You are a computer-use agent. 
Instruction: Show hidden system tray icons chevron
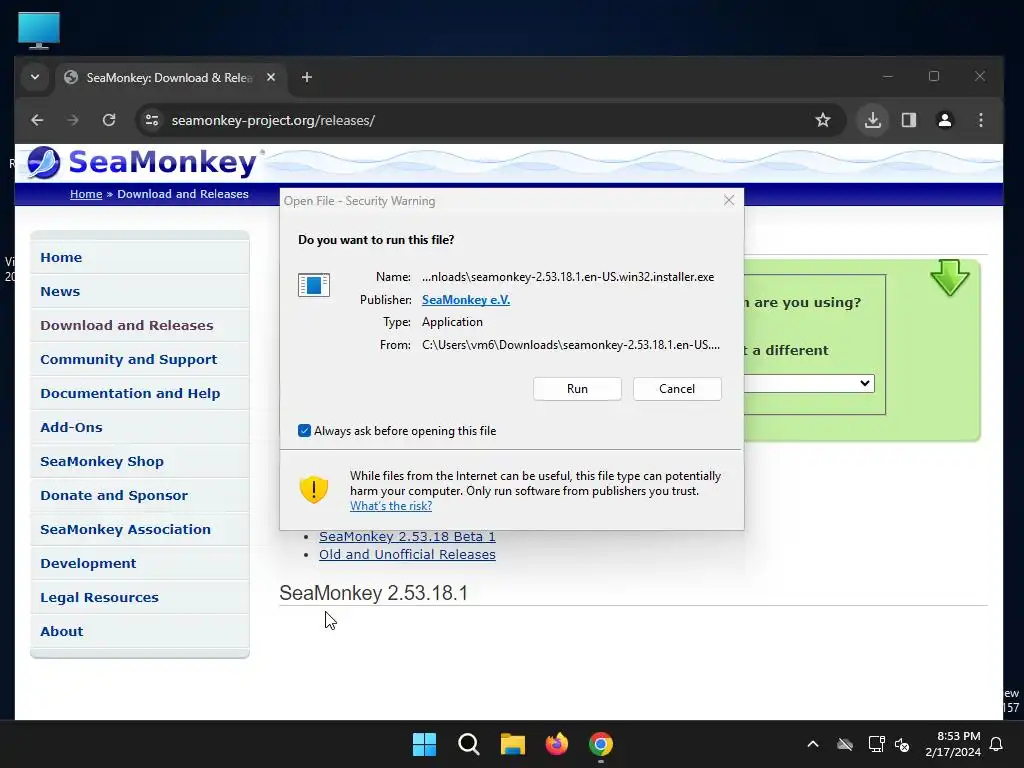[x=812, y=744]
